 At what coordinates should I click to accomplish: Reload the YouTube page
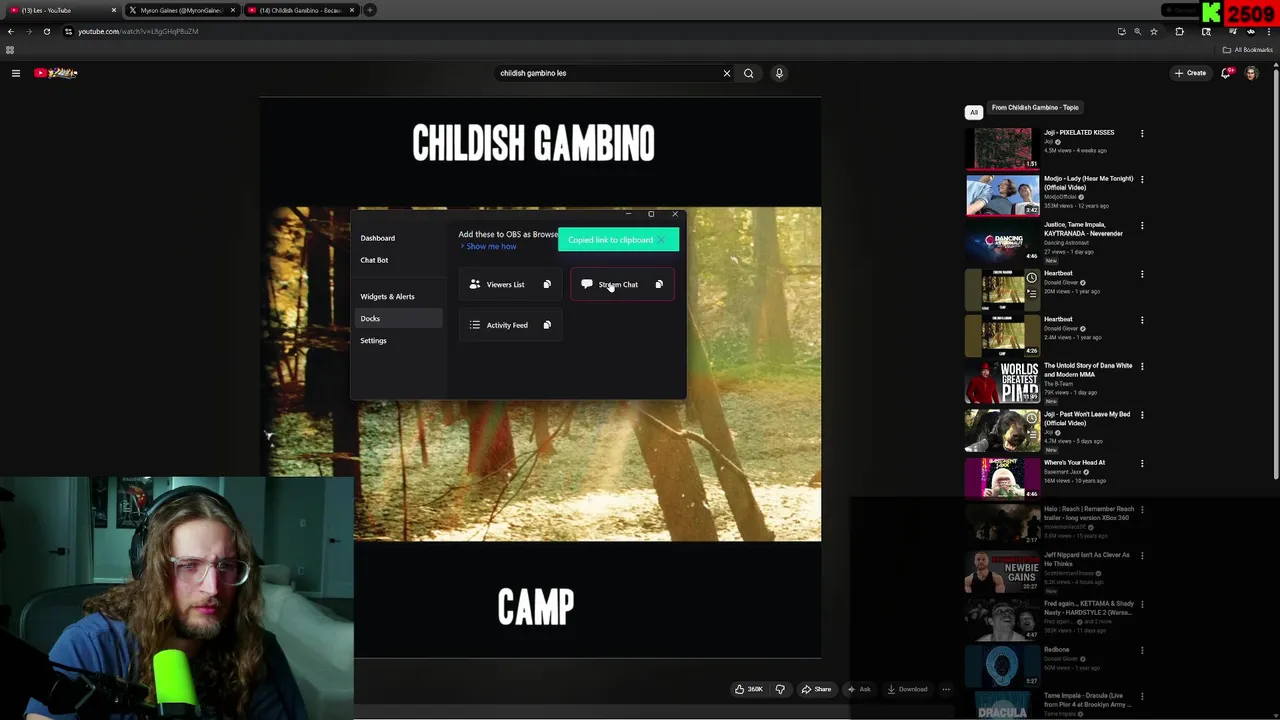[x=46, y=31]
